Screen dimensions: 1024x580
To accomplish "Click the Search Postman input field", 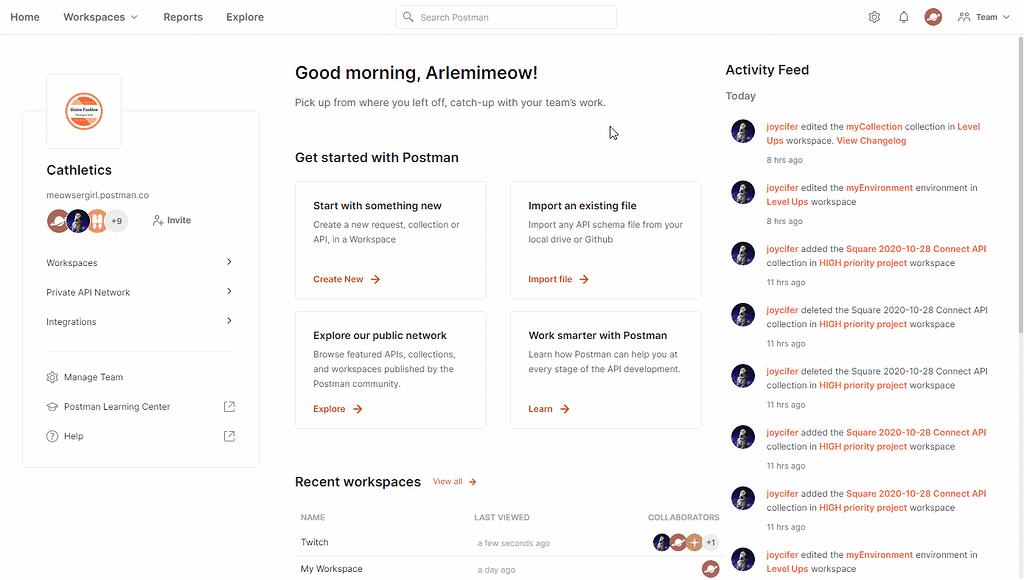I will 505,17.
